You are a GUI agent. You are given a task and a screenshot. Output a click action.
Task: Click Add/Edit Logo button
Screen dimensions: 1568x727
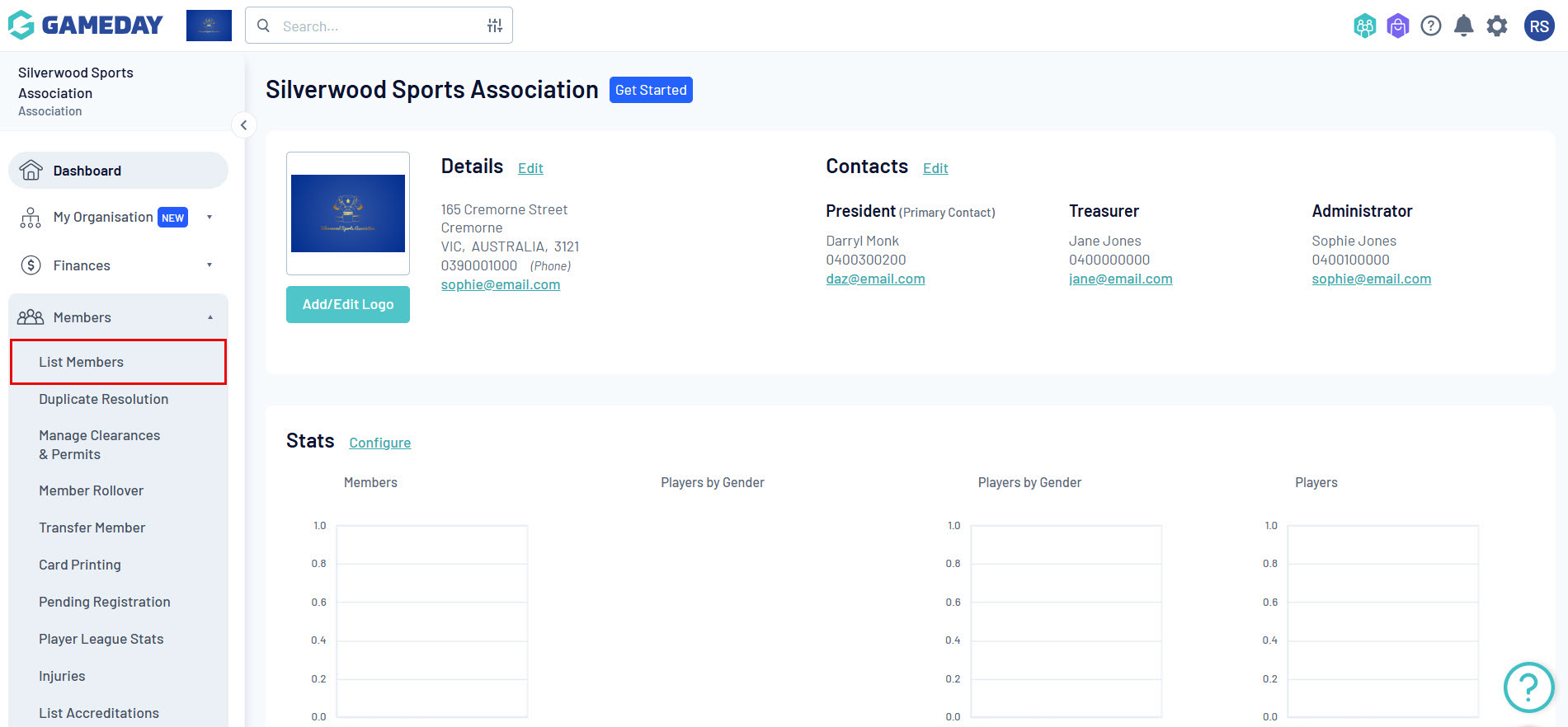point(348,304)
